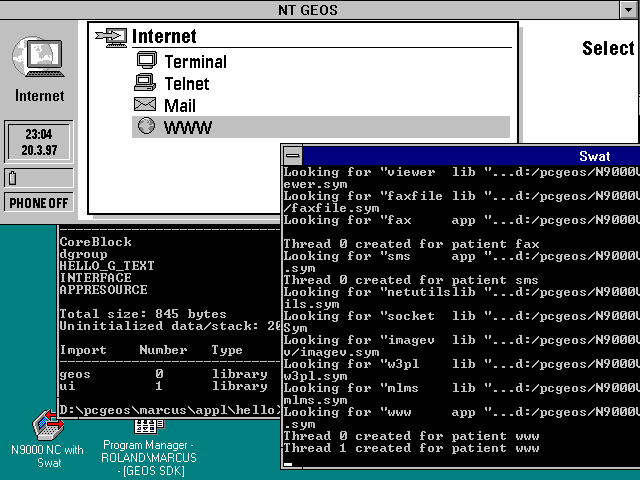640x480 pixels.
Task: Click "Thread 0 created for patient fax" in Swat
Action: pos(411,244)
